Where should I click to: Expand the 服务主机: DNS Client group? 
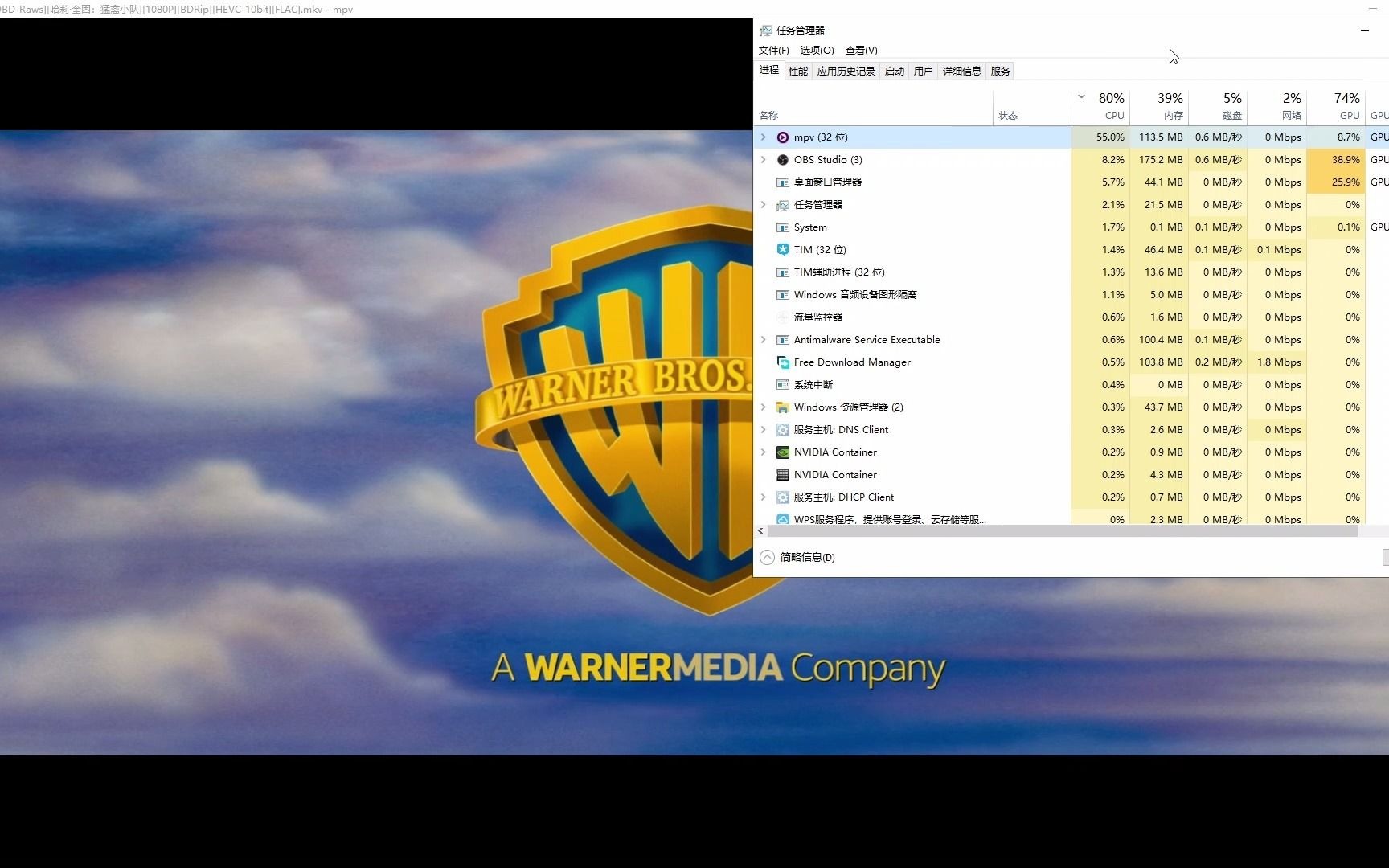tap(763, 430)
